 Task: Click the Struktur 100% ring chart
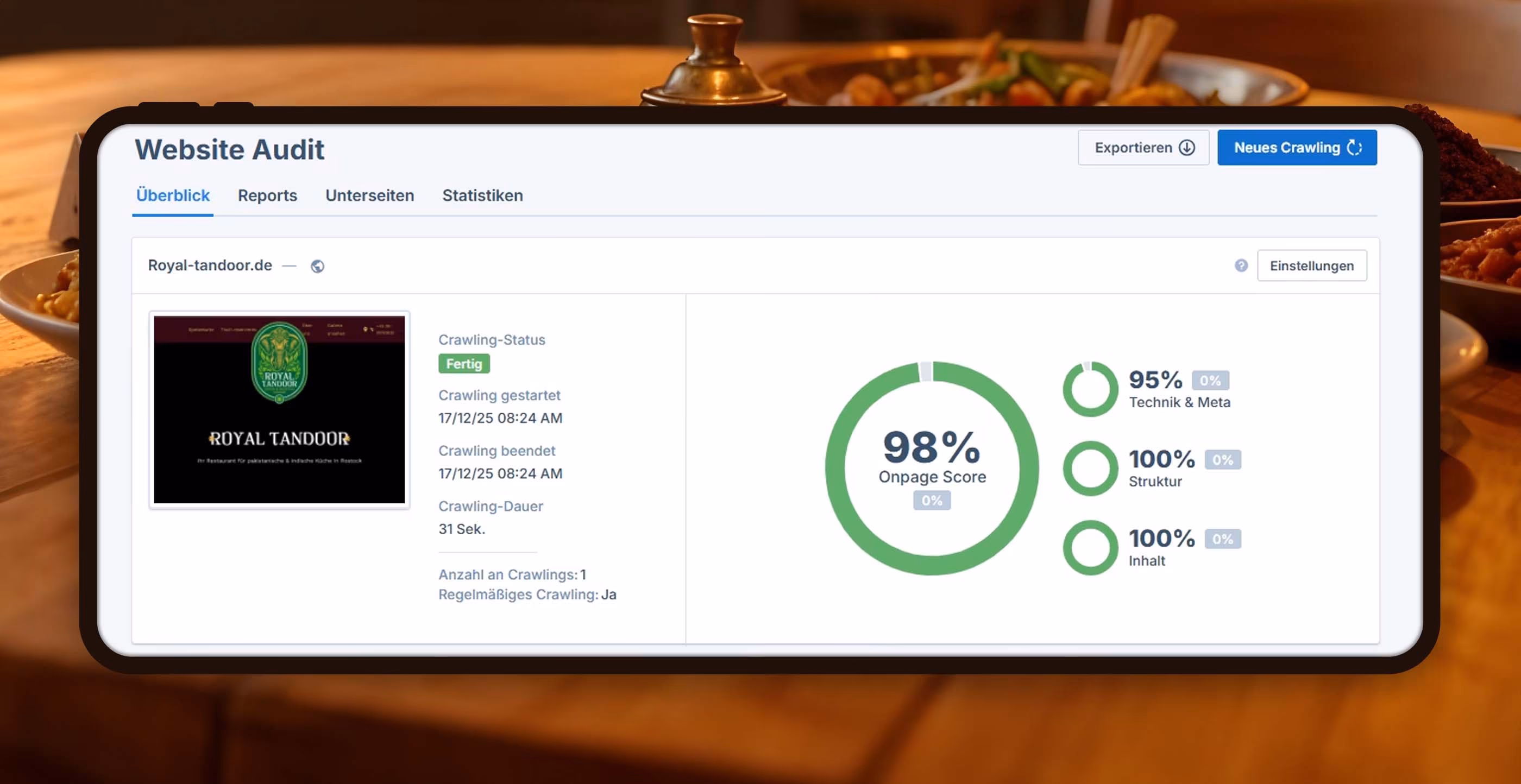coord(1090,467)
